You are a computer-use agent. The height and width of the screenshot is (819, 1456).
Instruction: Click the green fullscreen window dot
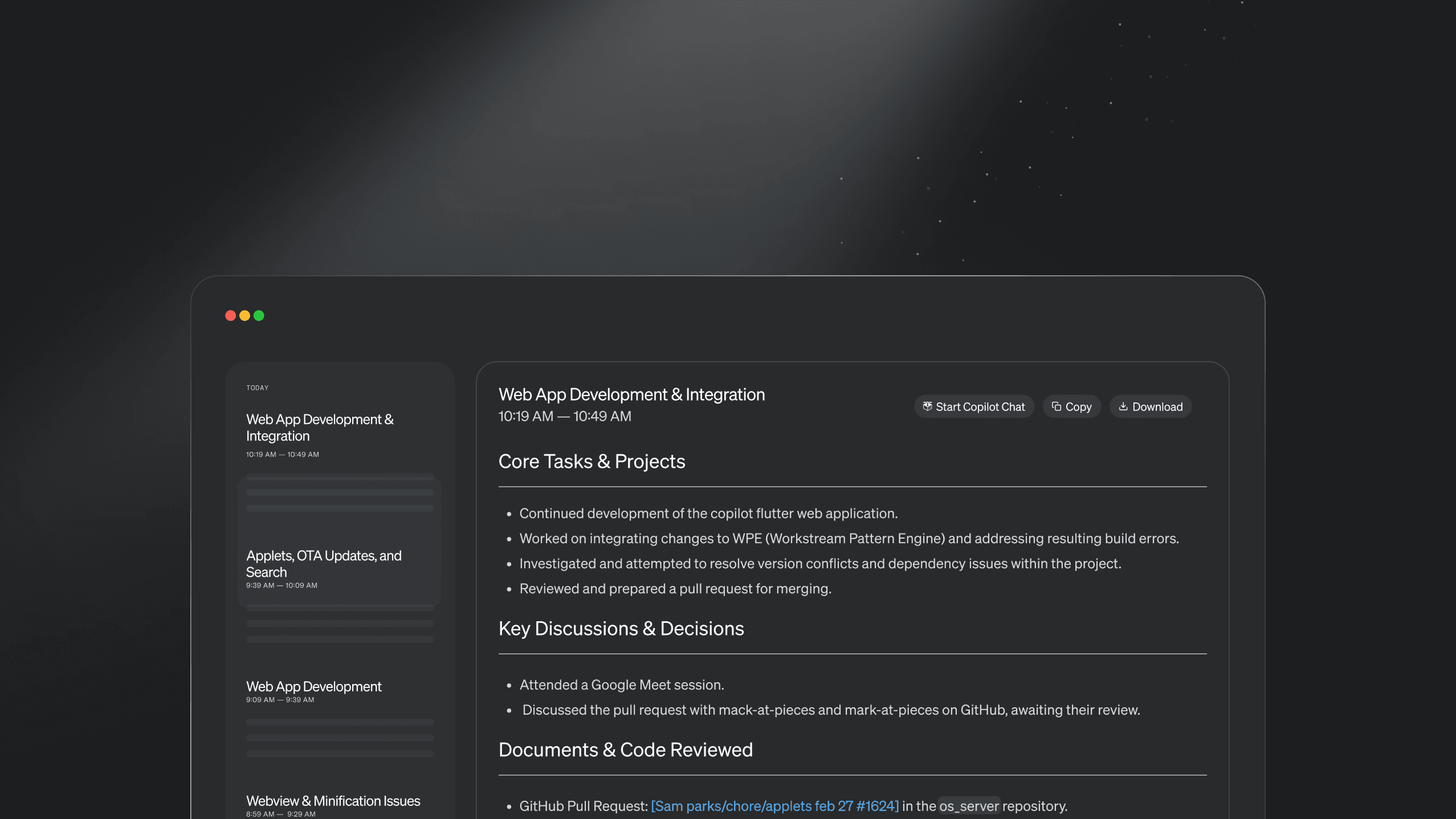tap(259, 316)
